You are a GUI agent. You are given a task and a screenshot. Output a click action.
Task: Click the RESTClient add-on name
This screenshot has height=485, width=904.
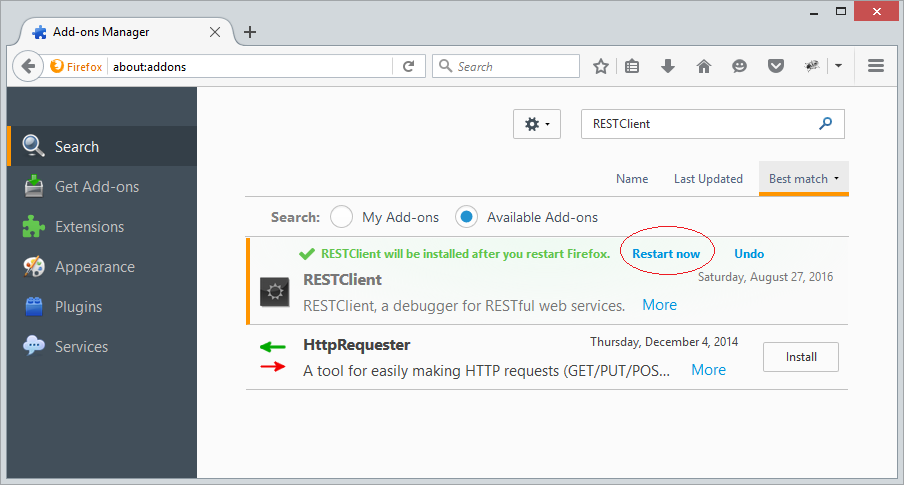(x=342, y=280)
